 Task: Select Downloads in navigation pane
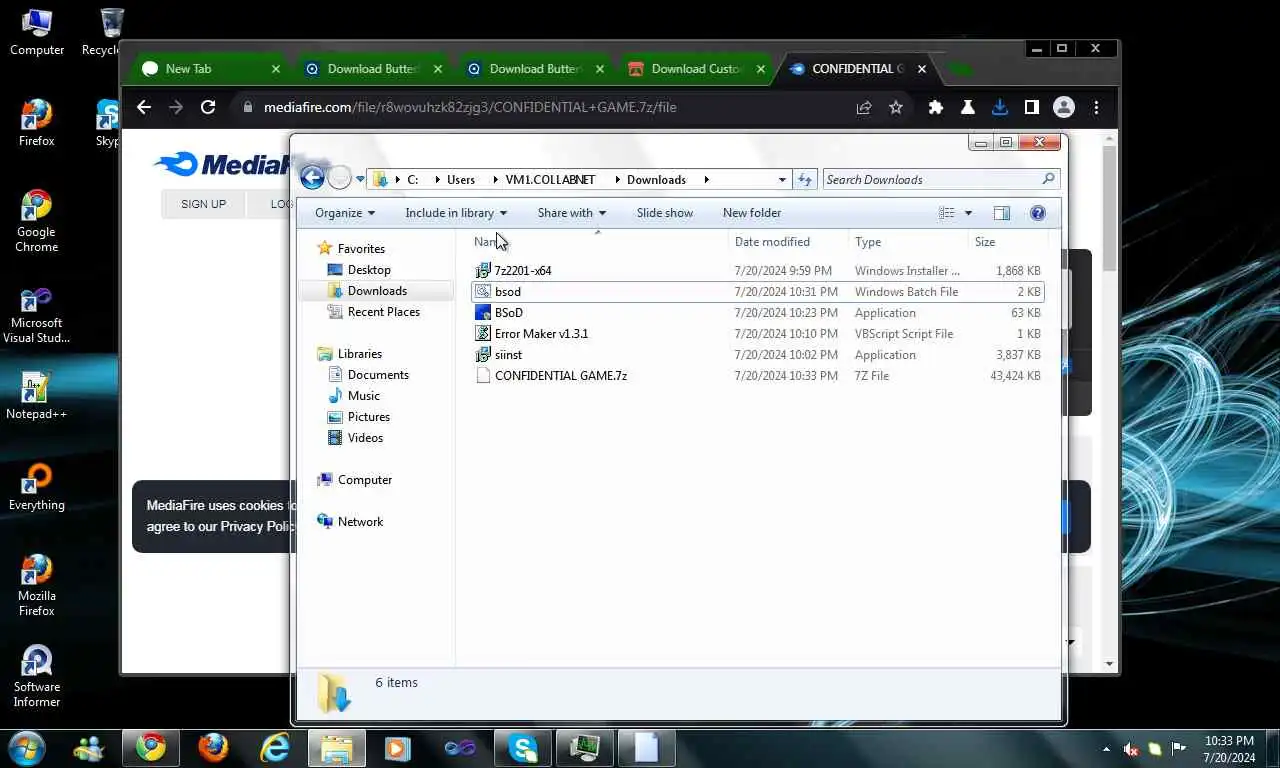coord(377,291)
